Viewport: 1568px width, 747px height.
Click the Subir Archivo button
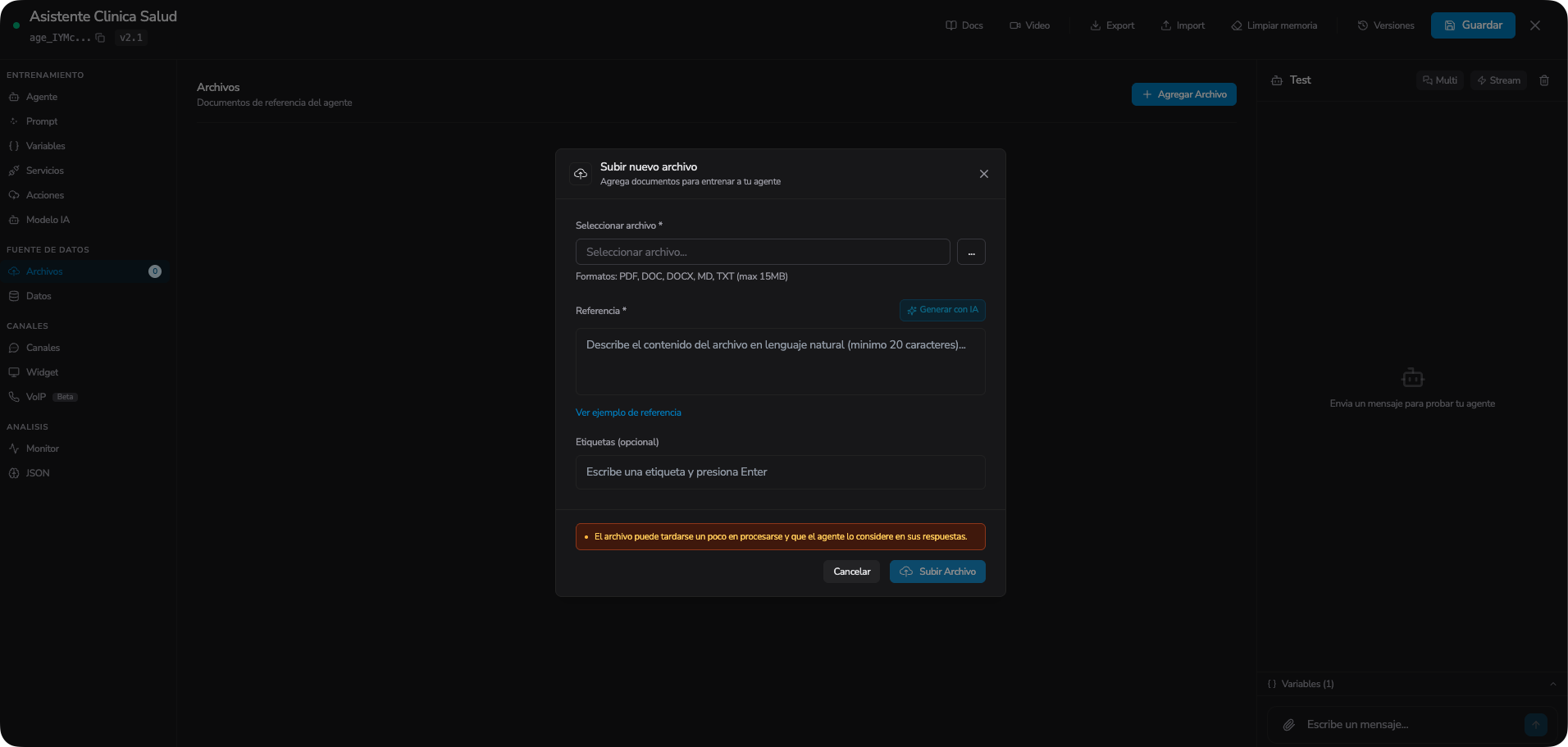point(937,572)
